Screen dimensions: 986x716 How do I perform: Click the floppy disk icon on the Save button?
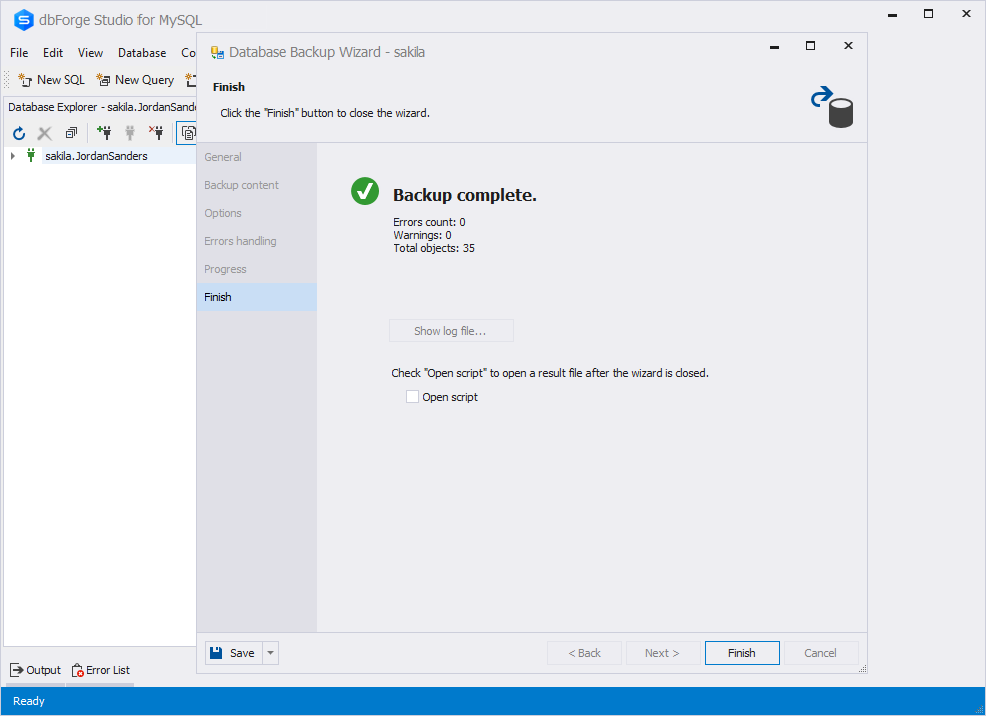[216, 653]
